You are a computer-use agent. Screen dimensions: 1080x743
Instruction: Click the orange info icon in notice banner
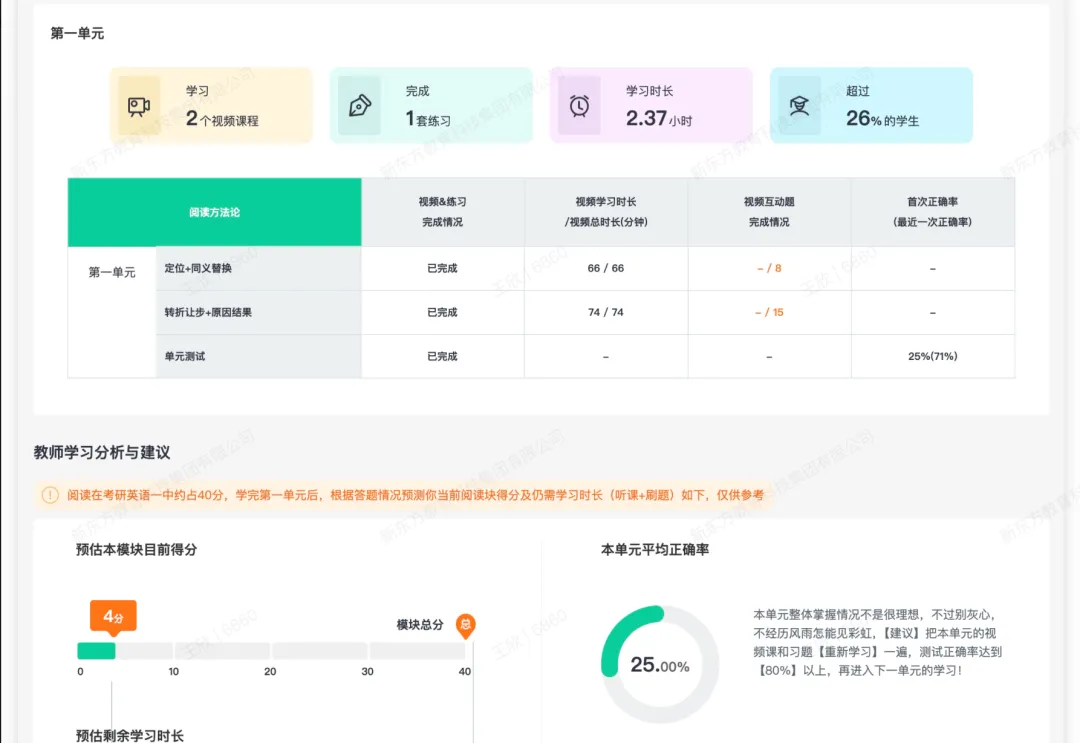[x=50, y=495]
